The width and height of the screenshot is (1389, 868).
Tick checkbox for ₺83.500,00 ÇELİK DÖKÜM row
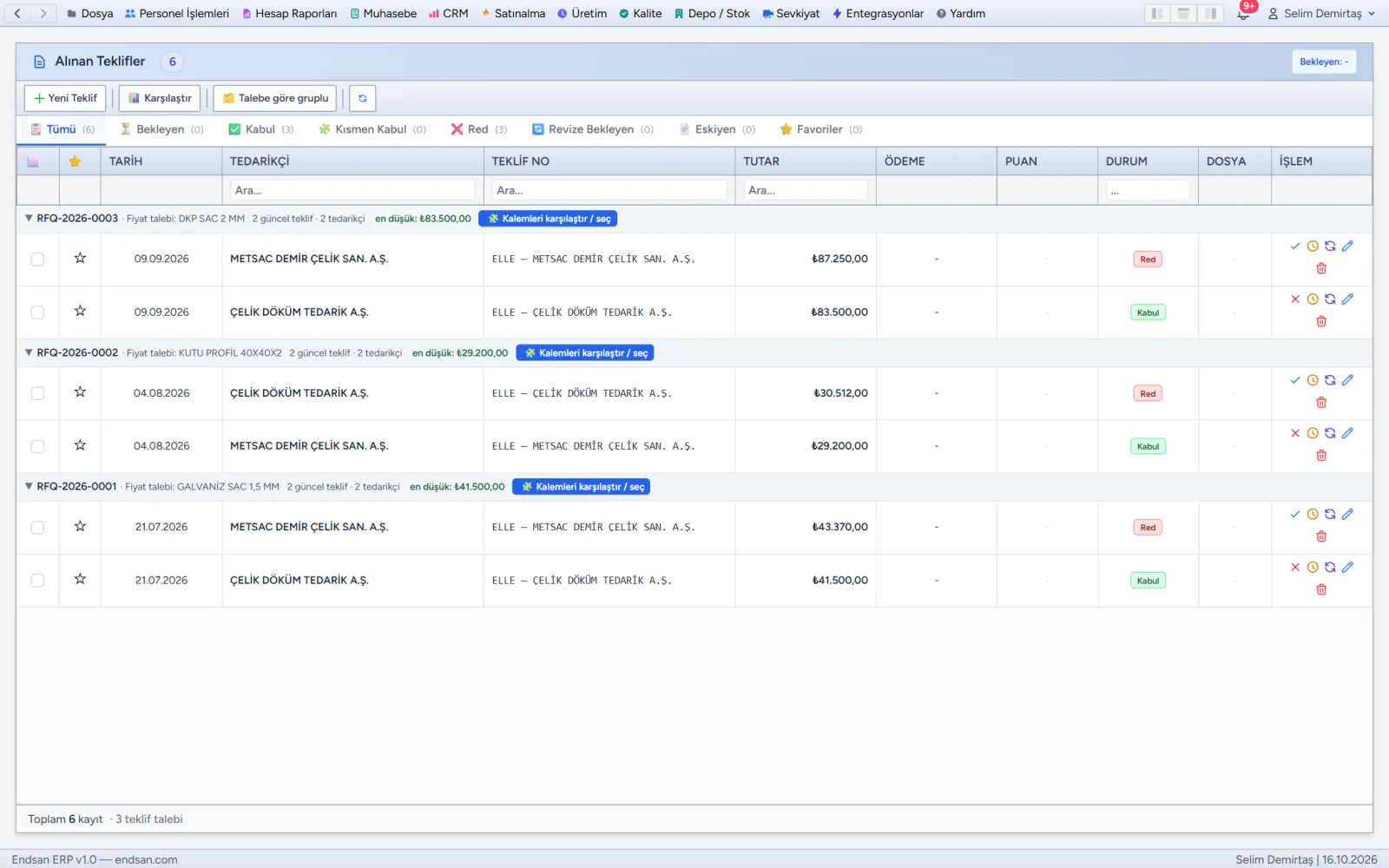37,312
